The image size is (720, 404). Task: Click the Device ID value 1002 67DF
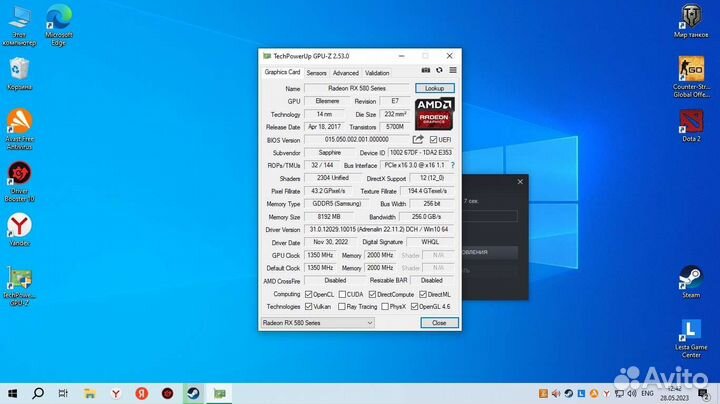[x=421, y=152]
